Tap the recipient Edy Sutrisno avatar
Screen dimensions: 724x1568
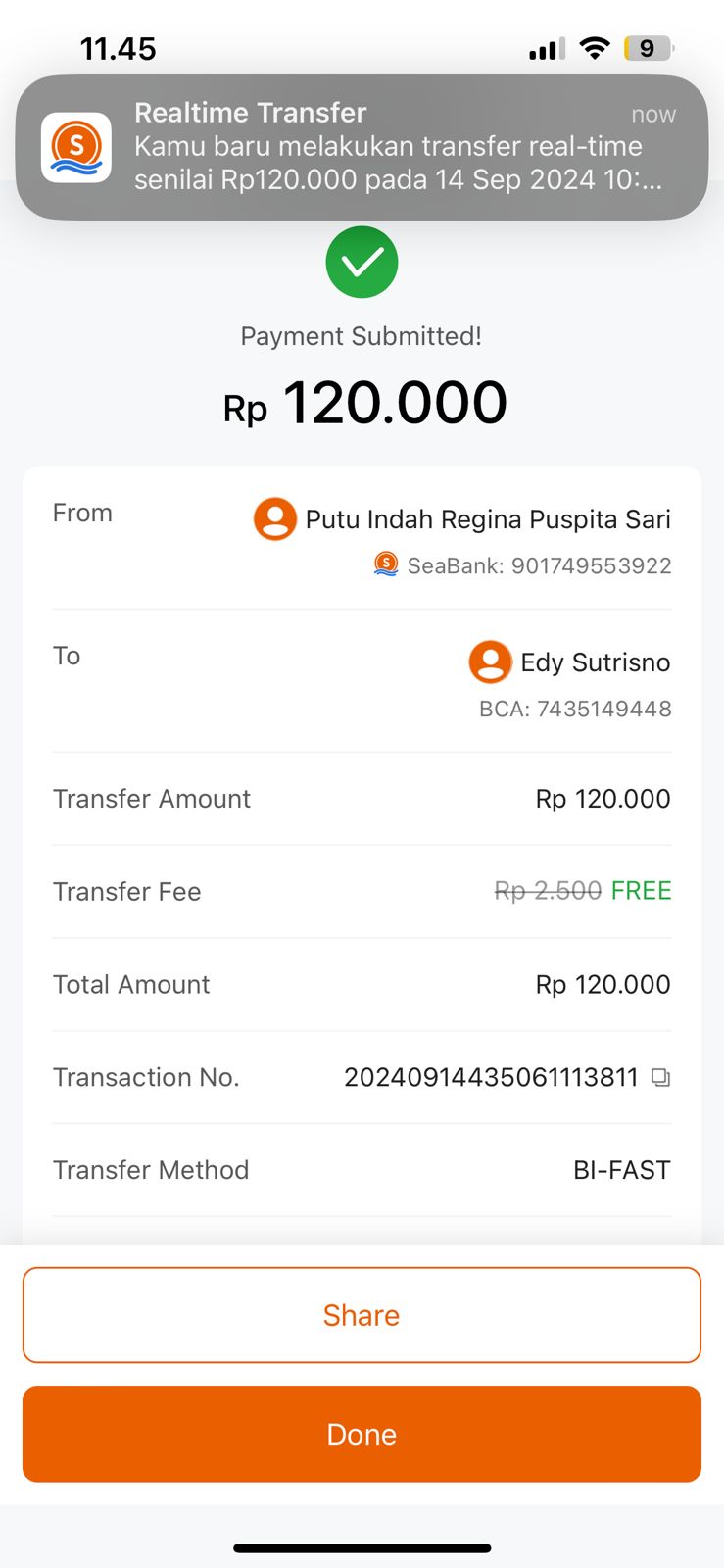491,661
